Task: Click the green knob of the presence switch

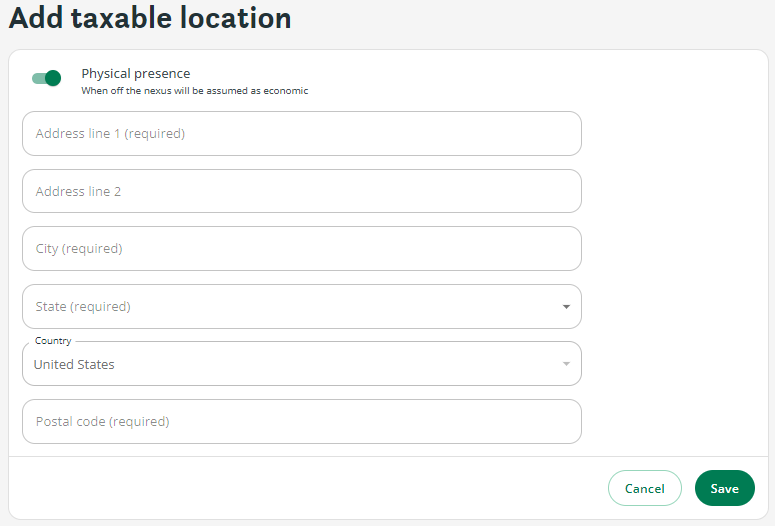Action: coord(53,78)
